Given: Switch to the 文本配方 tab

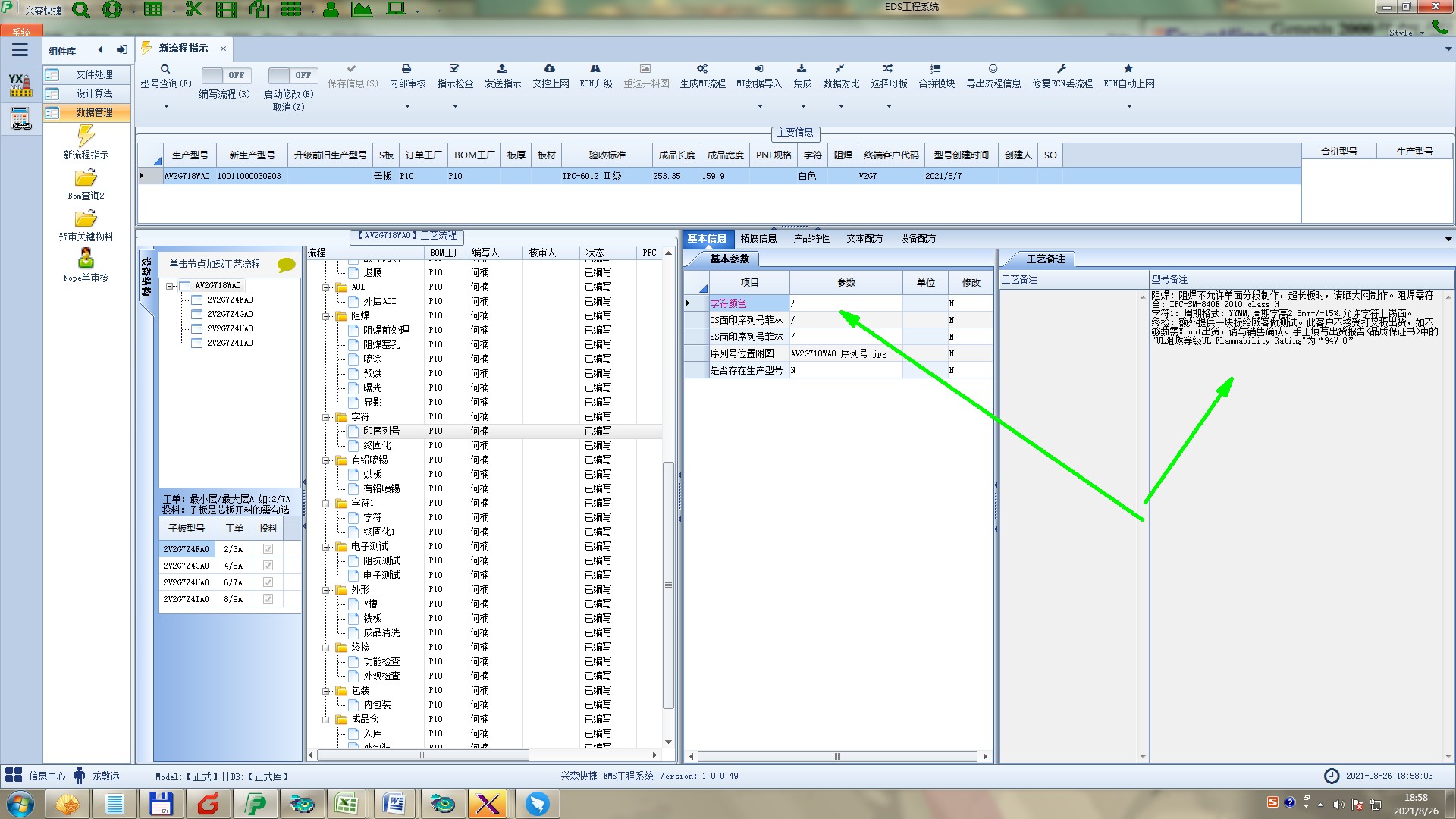Looking at the screenshot, I should pyautogui.click(x=864, y=238).
